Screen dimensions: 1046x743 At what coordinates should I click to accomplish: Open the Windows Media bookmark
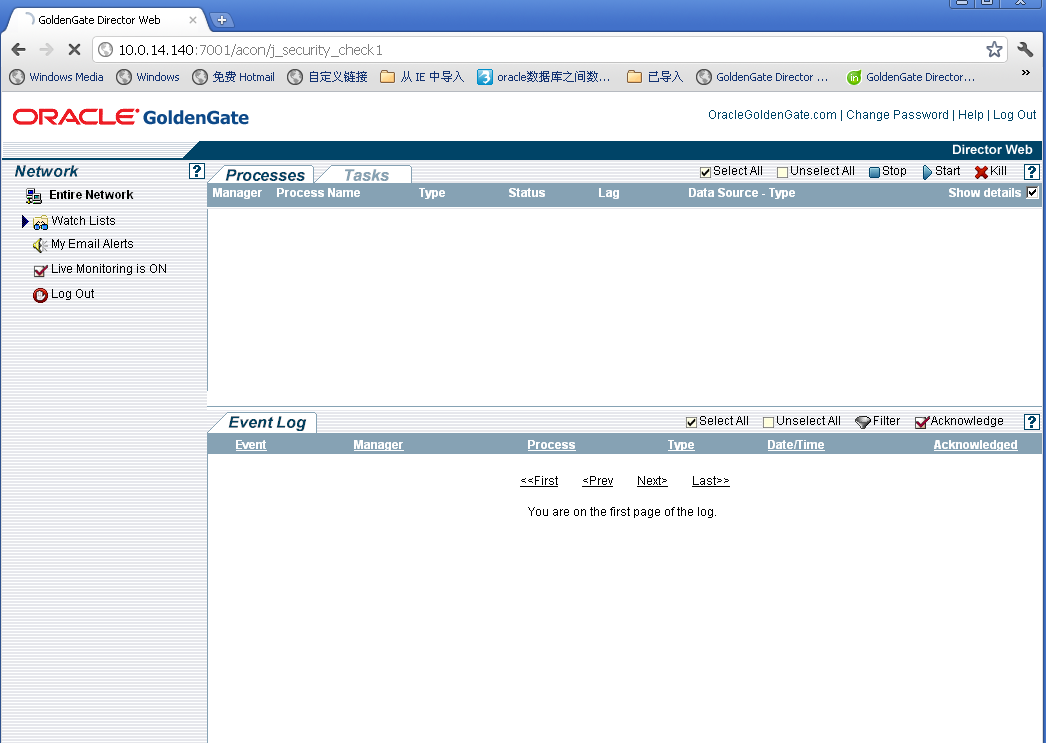57,77
